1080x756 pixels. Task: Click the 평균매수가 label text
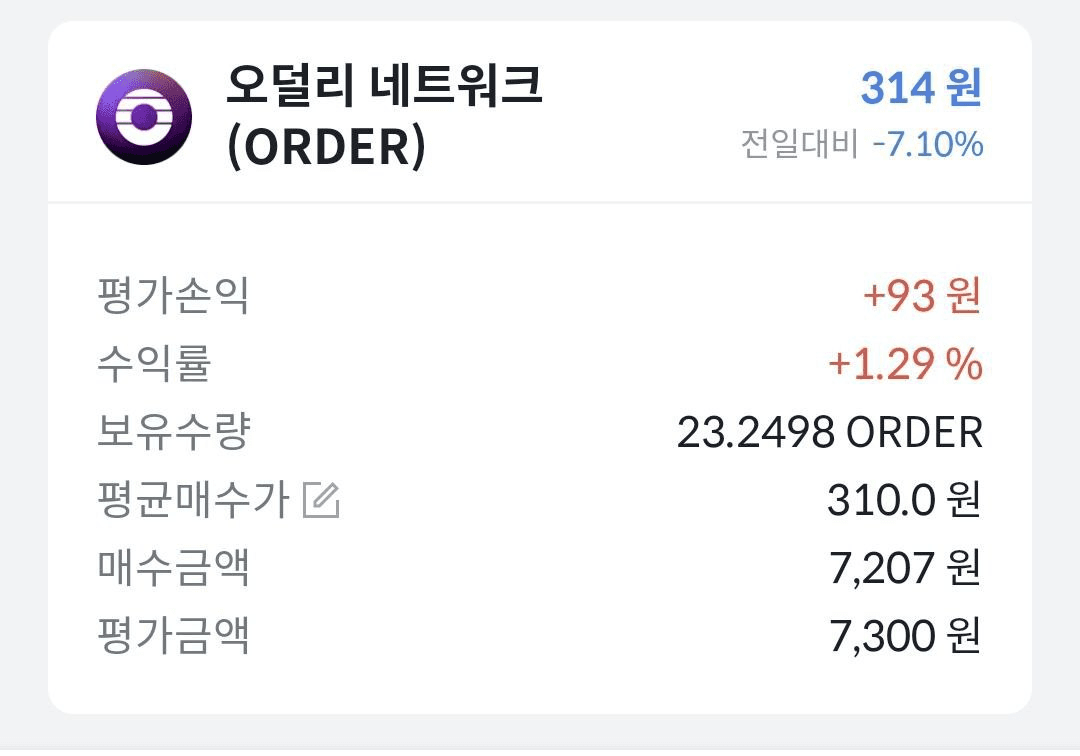point(193,500)
